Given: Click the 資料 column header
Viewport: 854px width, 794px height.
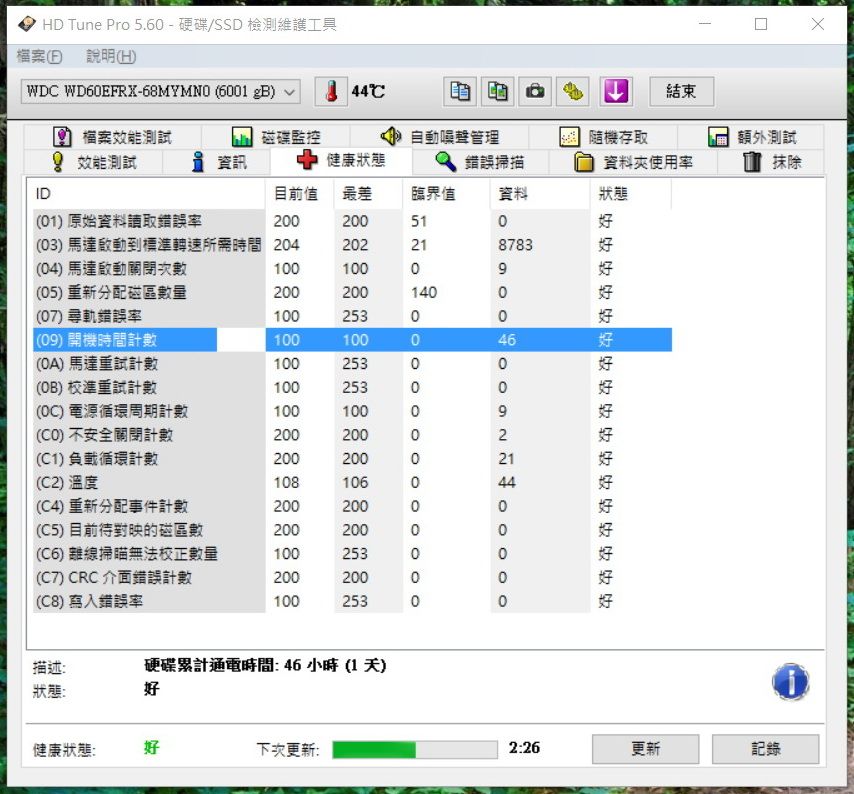Looking at the screenshot, I should pos(540,194).
